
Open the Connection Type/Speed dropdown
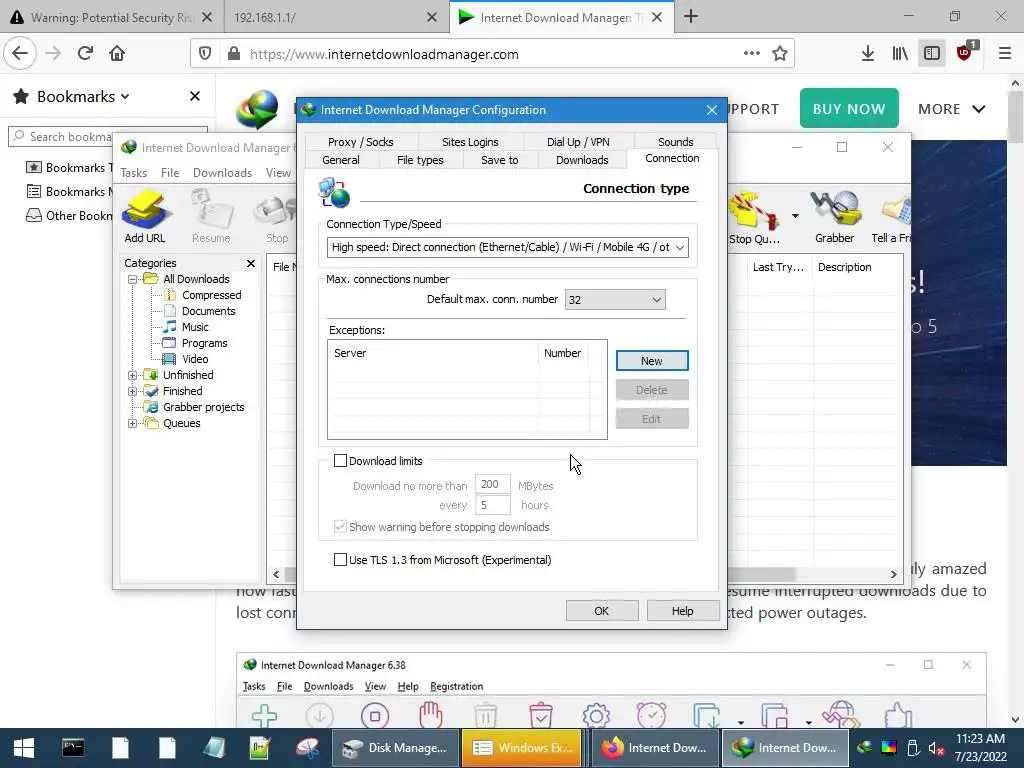click(507, 248)
